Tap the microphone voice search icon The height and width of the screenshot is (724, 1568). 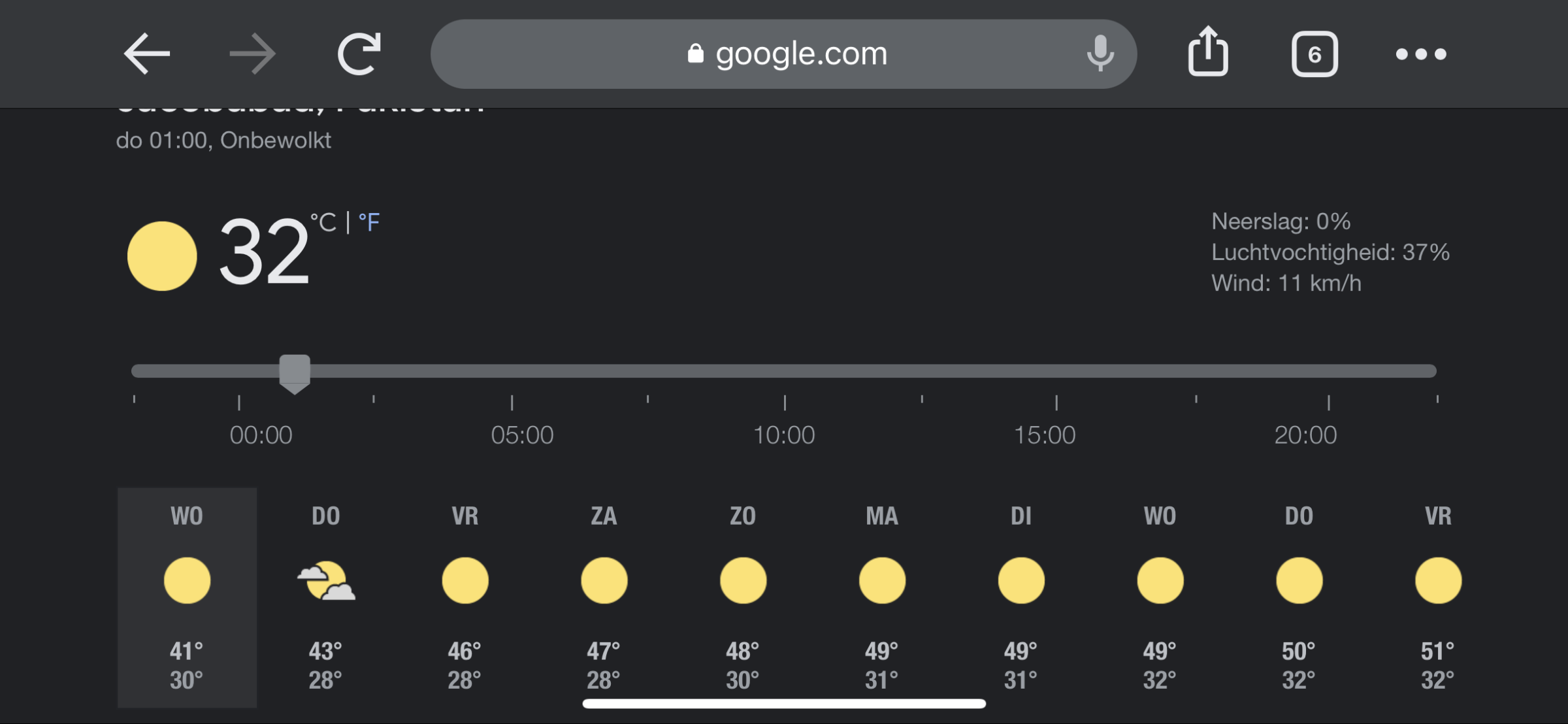[1100, 54]
